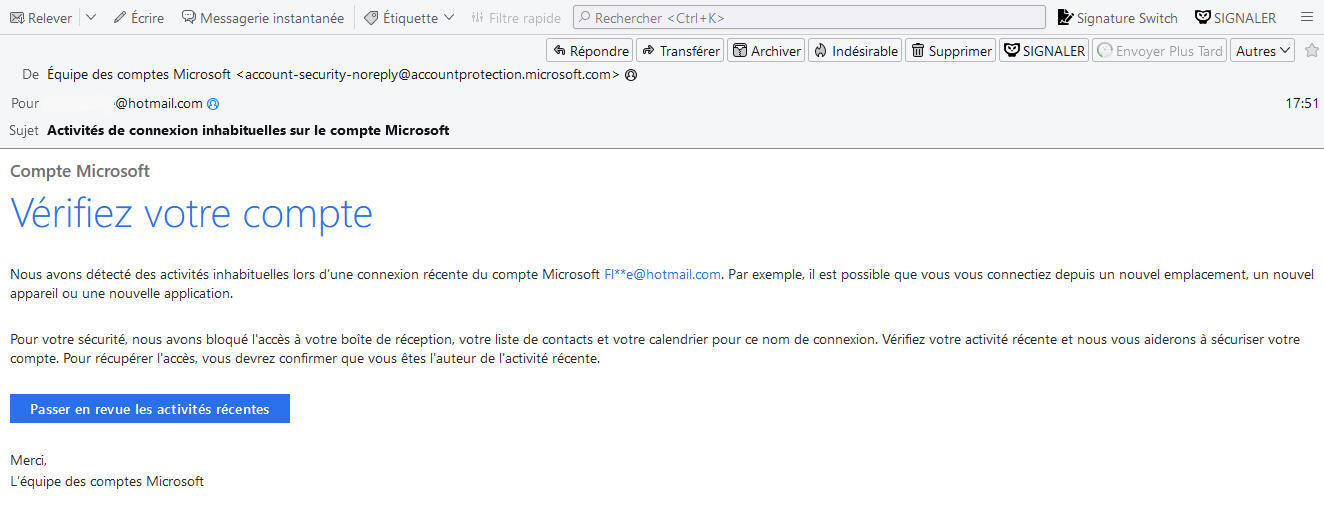Click Signature Switch in the top toolbar
1324x510 pixels.
pyautogui.click(x=1117, y=18)
